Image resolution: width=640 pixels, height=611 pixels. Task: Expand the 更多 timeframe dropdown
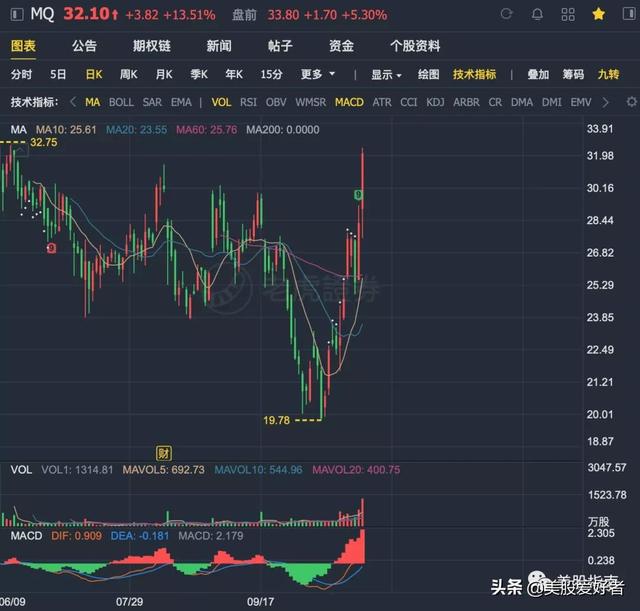tap(318, 74)
